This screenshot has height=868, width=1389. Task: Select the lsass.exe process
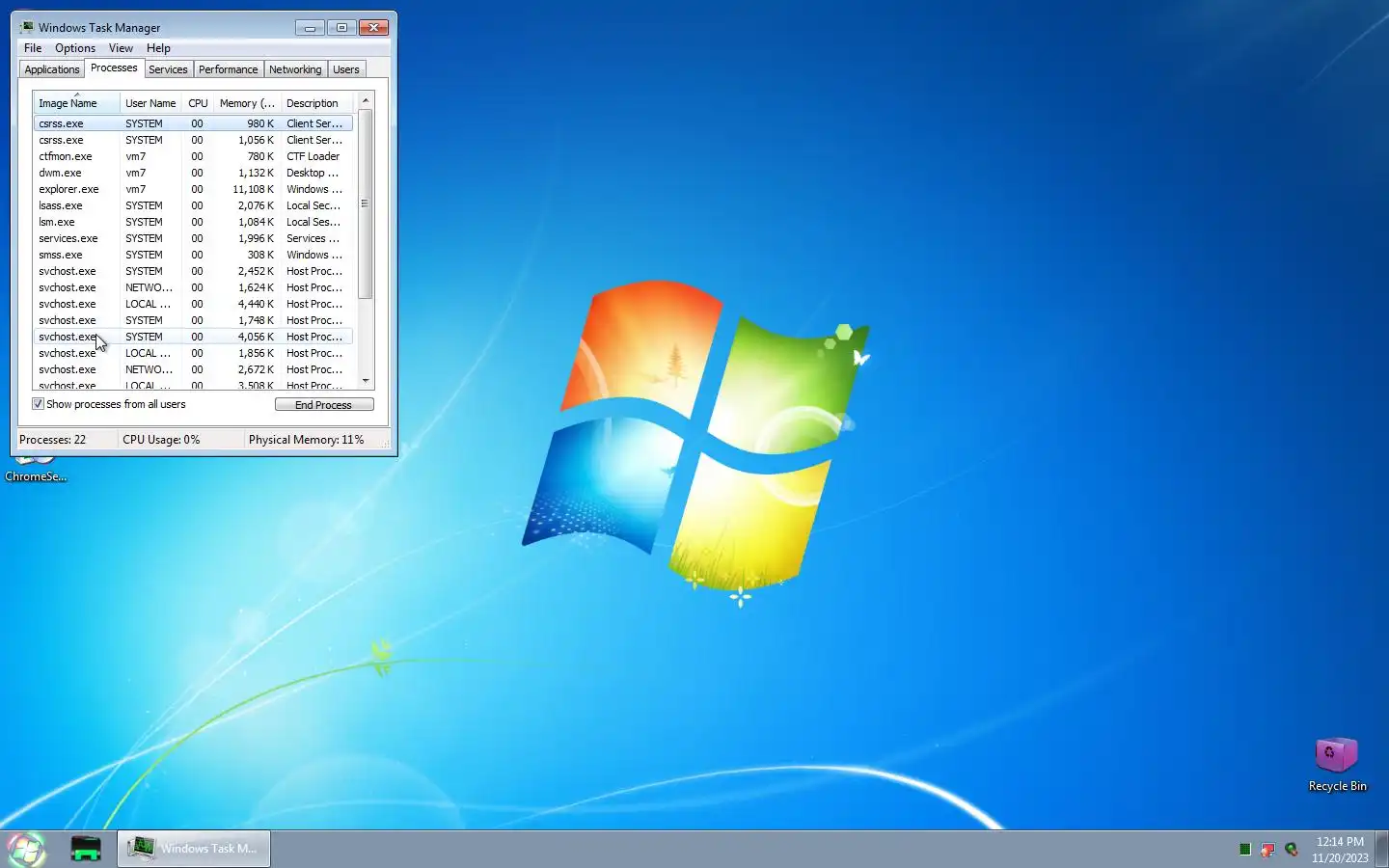pyautogui.click(x=193, y=205)
